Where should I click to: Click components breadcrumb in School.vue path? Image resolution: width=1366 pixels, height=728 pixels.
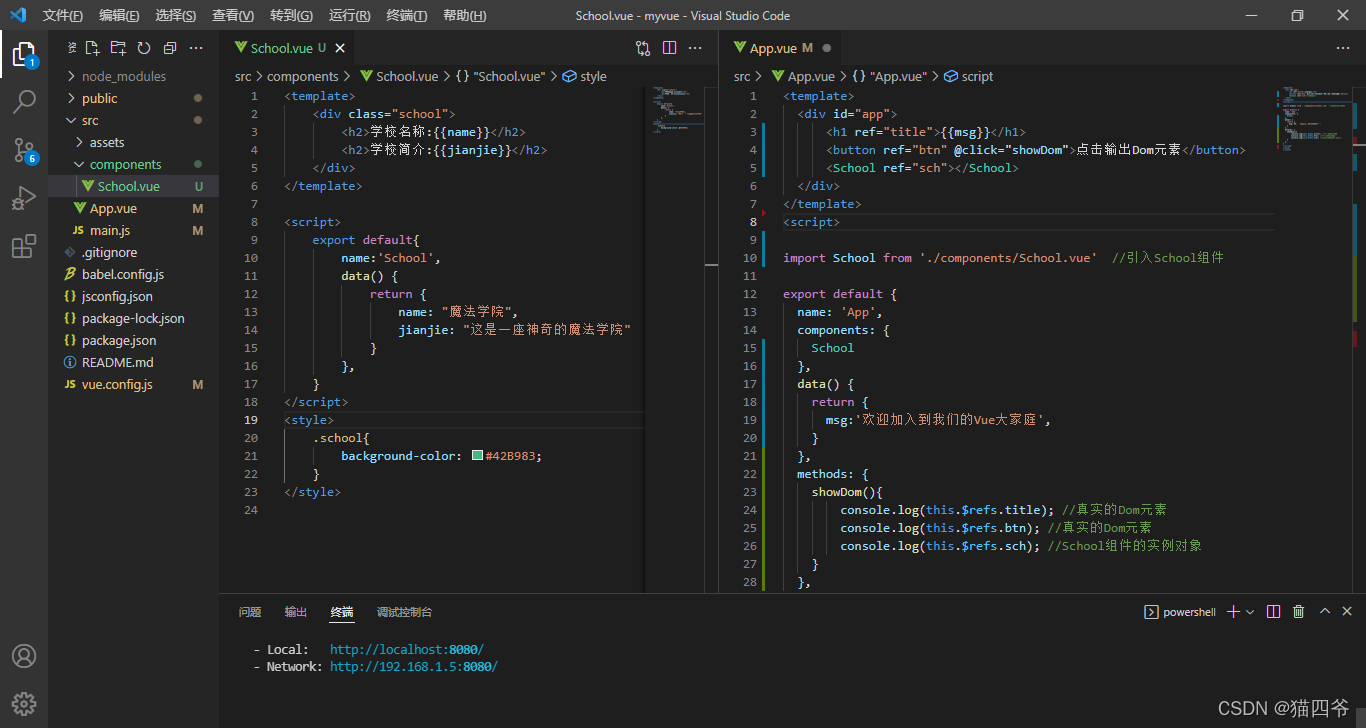point(303,76)
